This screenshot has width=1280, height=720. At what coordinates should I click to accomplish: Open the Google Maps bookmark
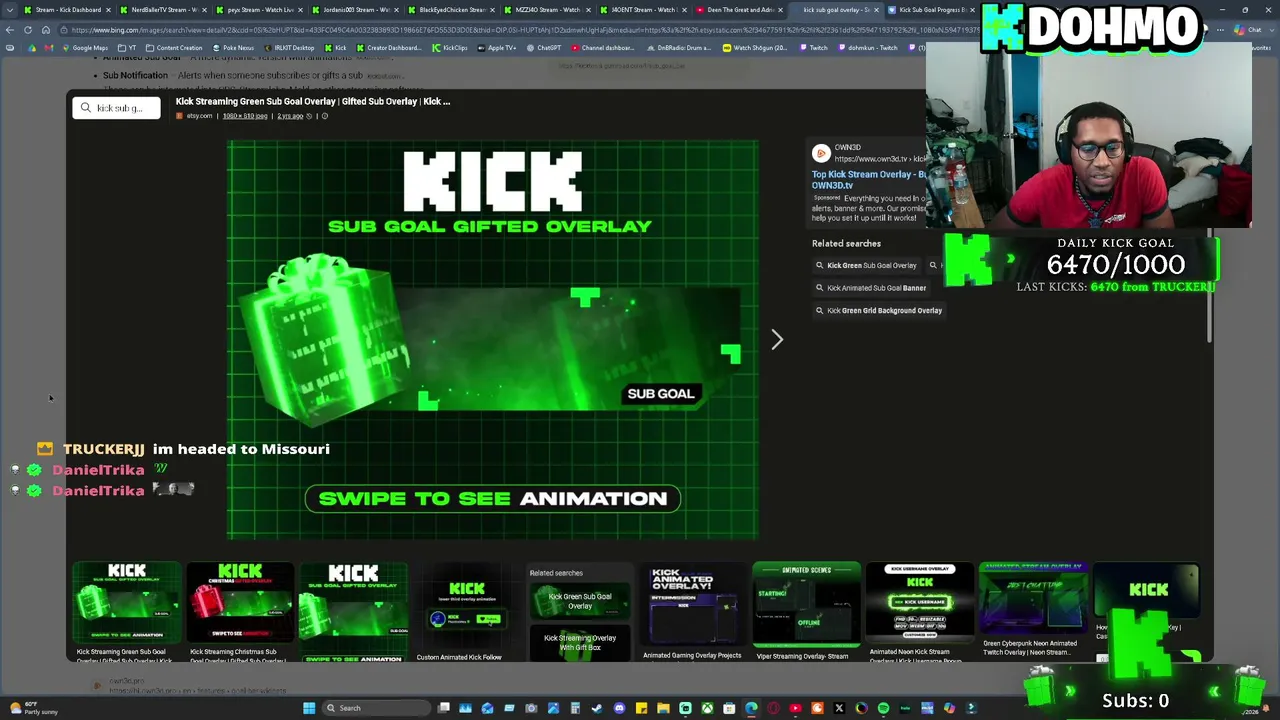(85, 48)
